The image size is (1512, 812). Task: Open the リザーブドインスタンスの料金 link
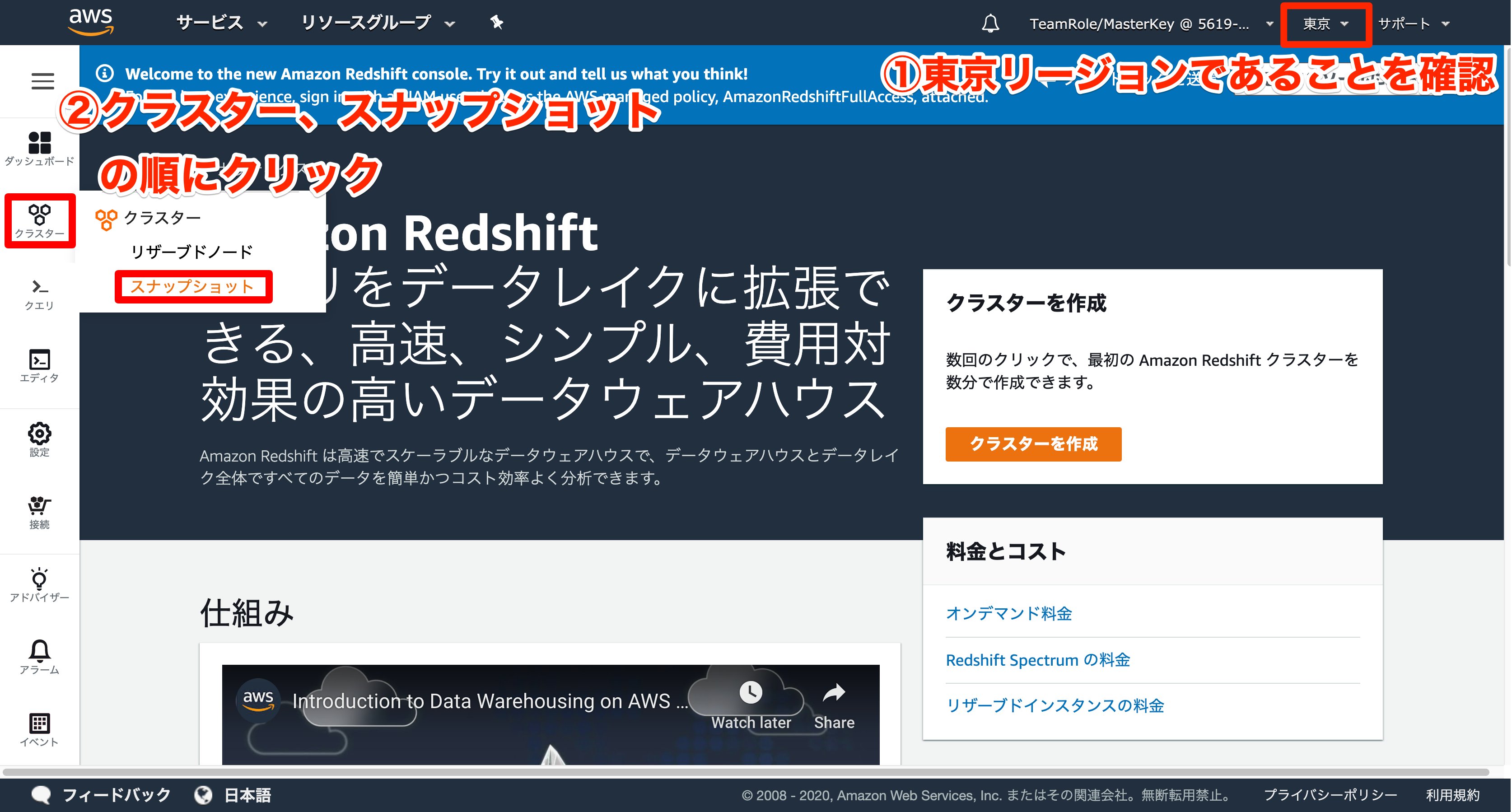1055,706
